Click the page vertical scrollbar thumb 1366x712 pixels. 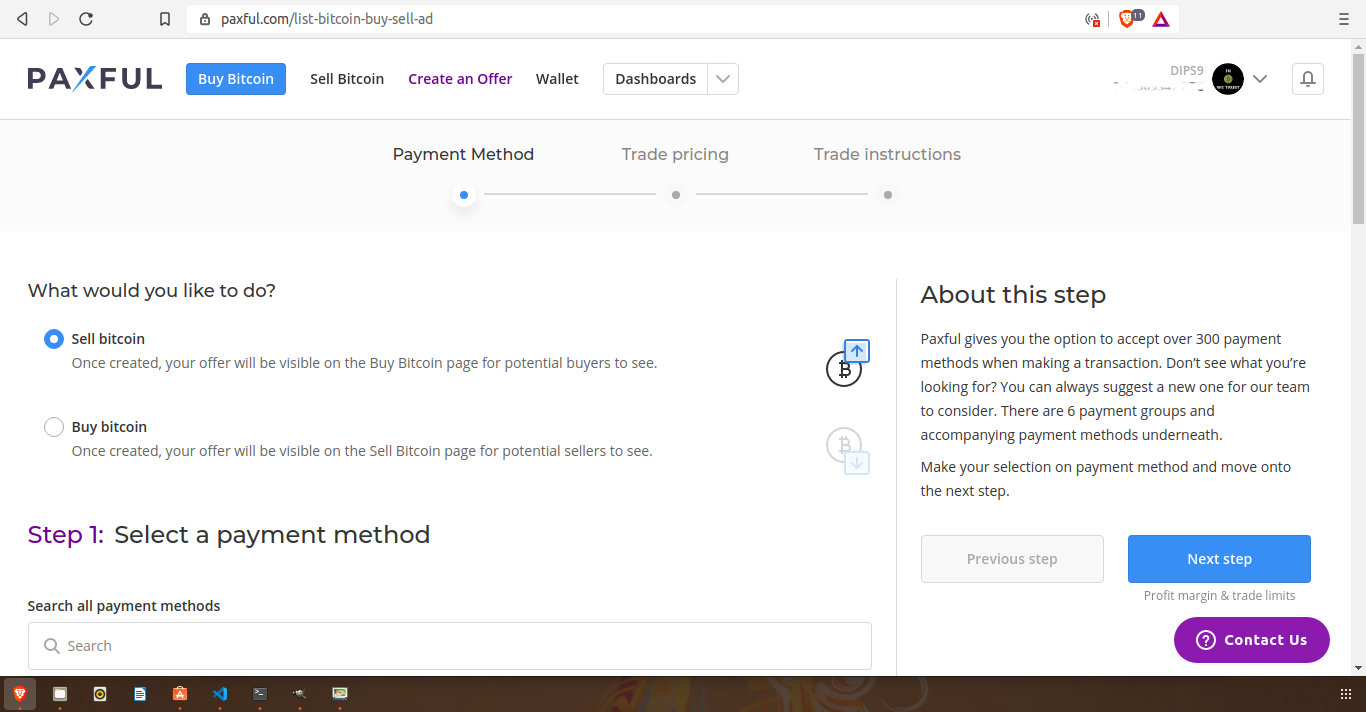tap(1358, 137)
